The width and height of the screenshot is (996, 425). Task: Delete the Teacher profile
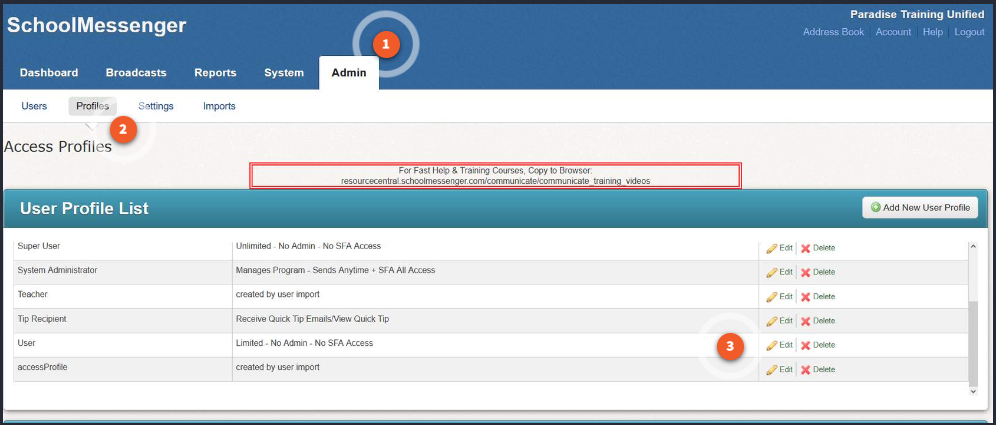817,296
